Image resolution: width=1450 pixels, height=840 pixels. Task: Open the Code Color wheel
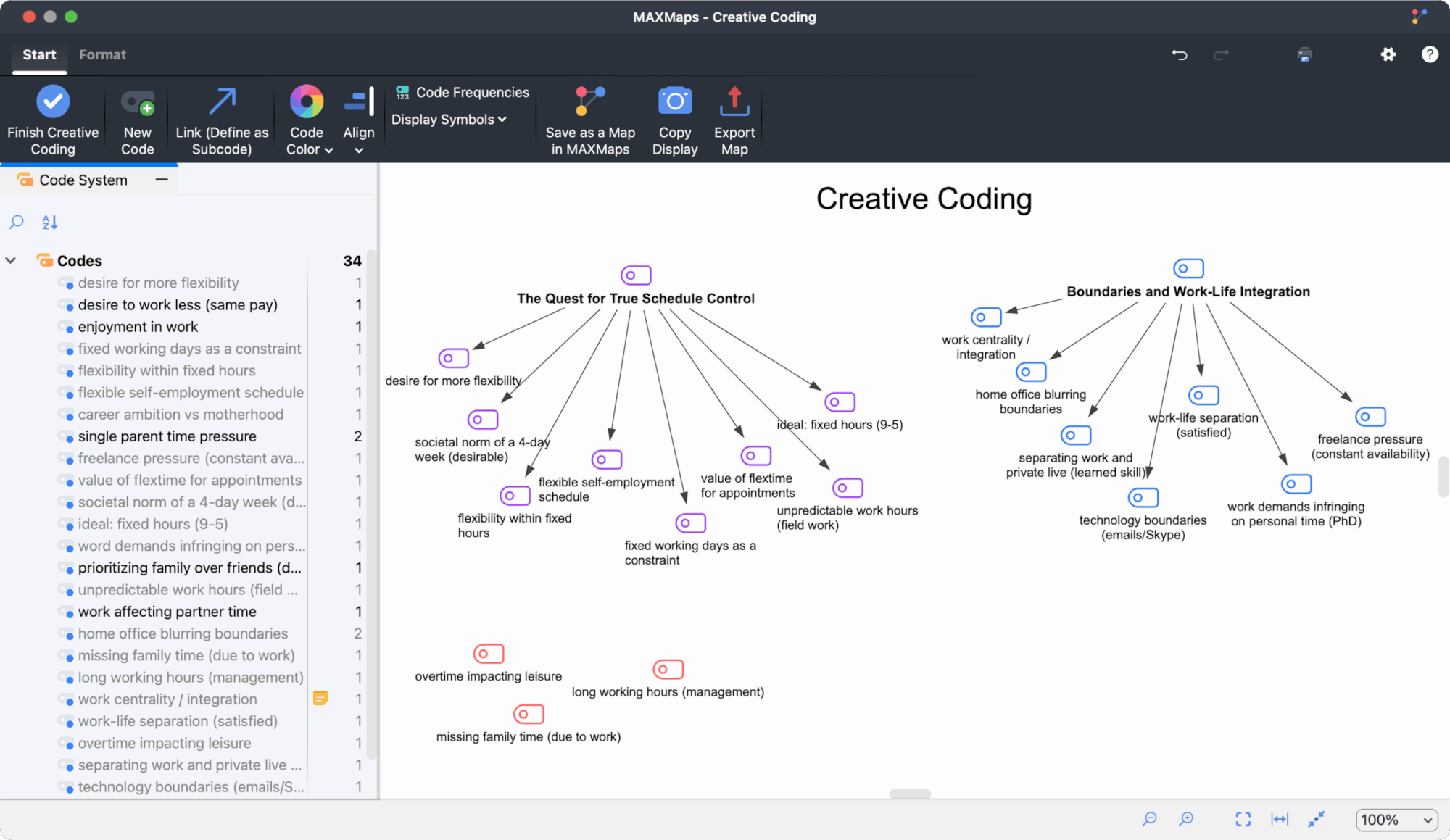point(307,101)
